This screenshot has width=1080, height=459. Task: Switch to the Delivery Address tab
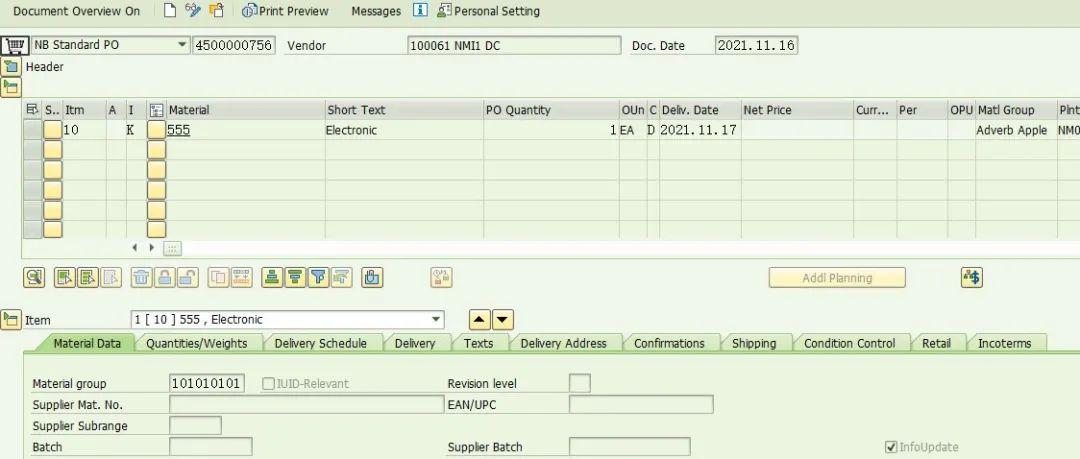pos(563,343)
